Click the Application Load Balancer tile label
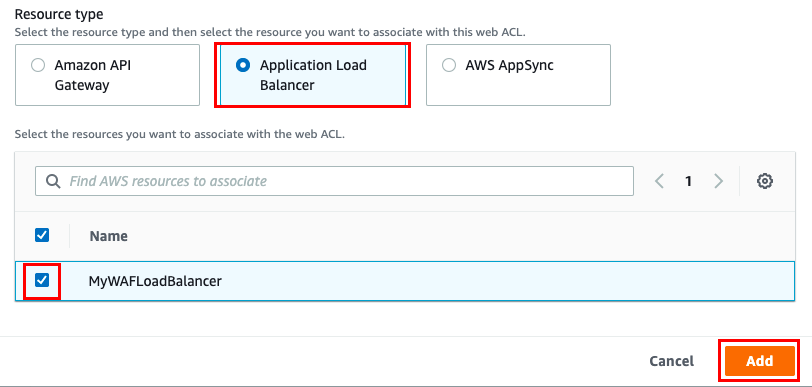Screen dimensions: 812x387 313,75
